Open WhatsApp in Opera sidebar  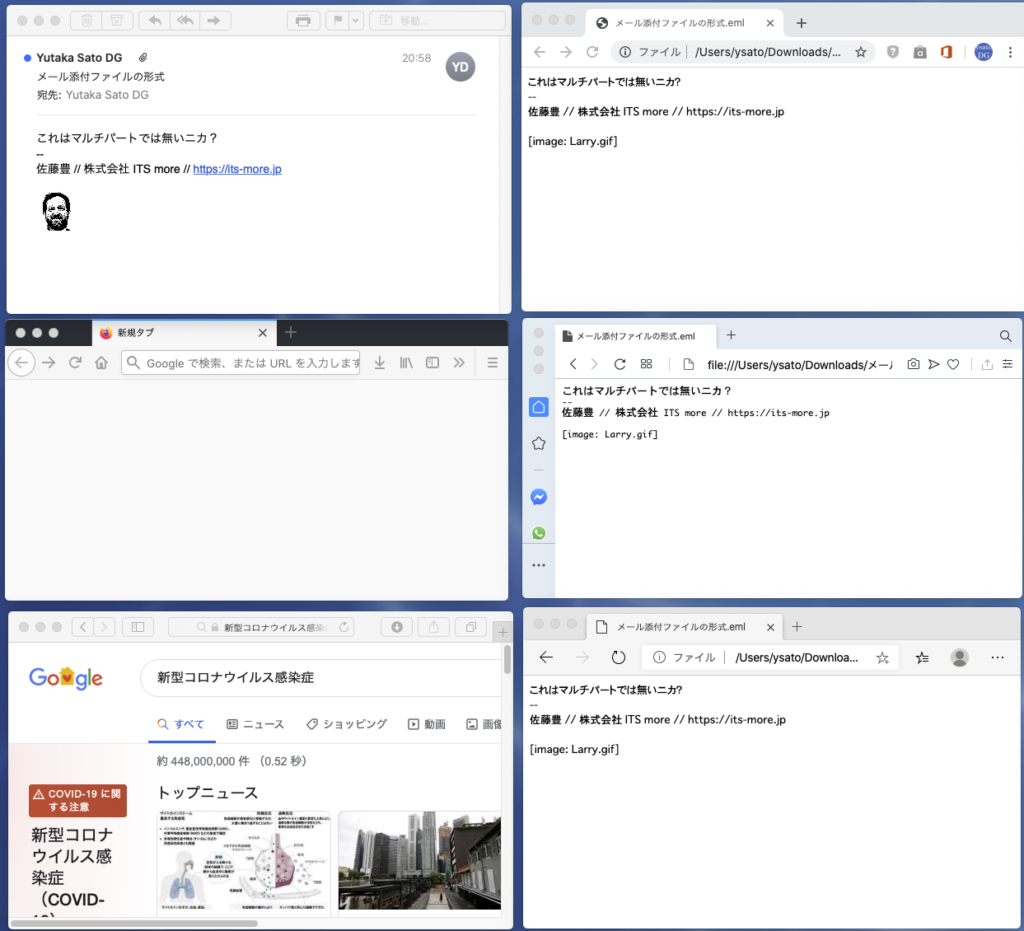(538, 533)
